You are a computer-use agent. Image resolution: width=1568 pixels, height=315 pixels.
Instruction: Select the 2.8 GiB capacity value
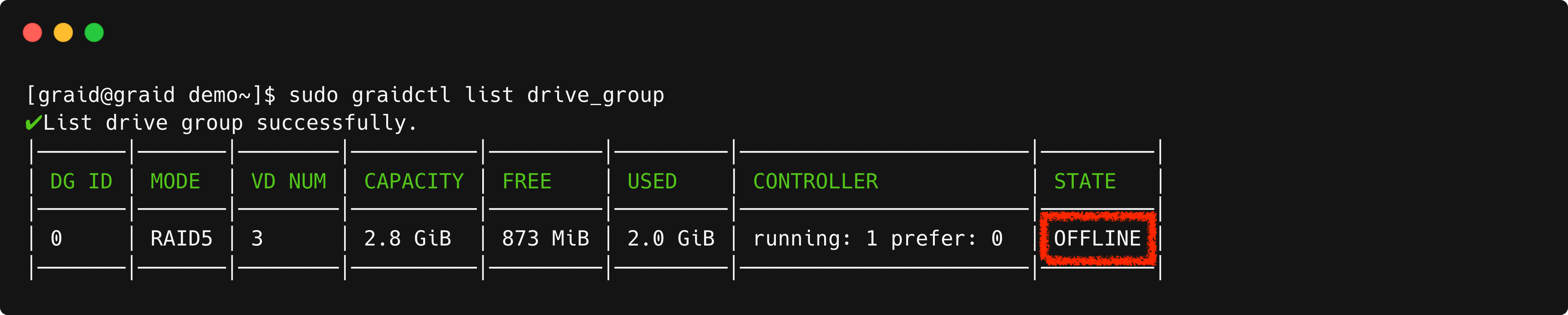[x=407, y=238]
